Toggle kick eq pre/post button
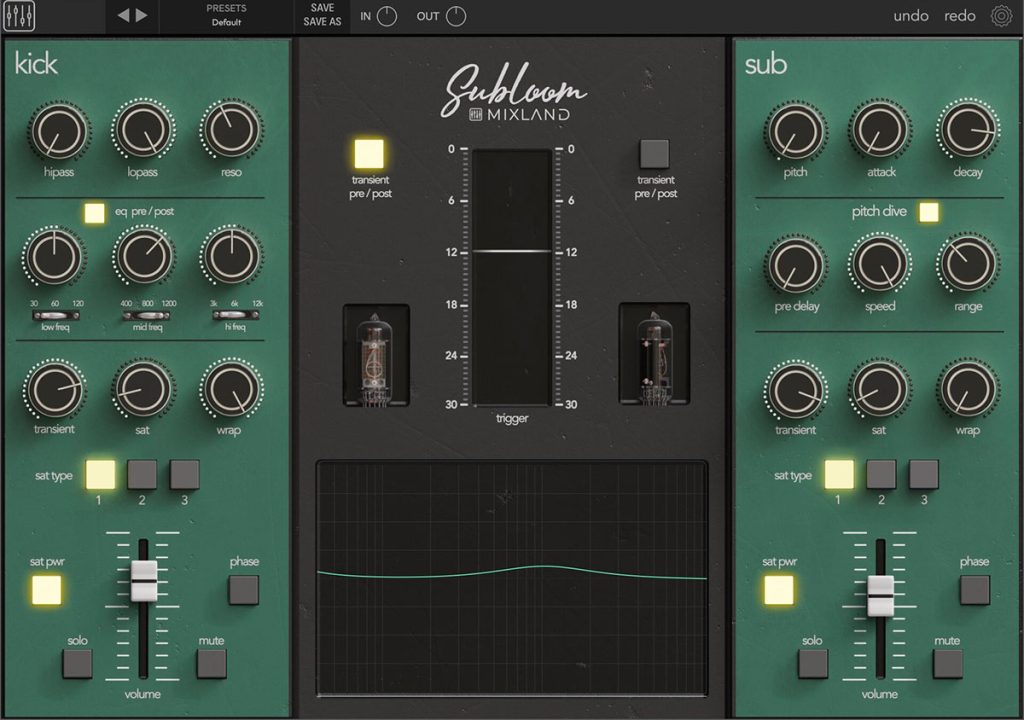Screen dimensions: 1024x720 point(94,213)
